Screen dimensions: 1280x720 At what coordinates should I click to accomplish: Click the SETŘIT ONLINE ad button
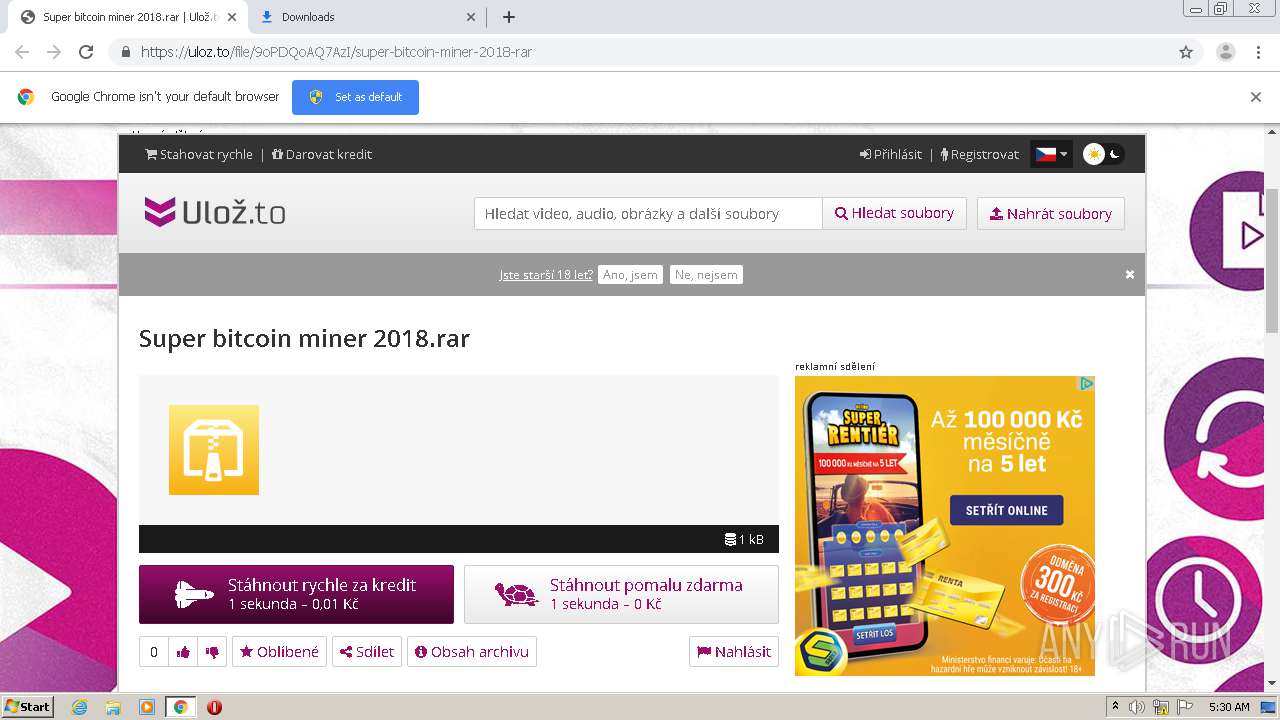(1006, 510)
